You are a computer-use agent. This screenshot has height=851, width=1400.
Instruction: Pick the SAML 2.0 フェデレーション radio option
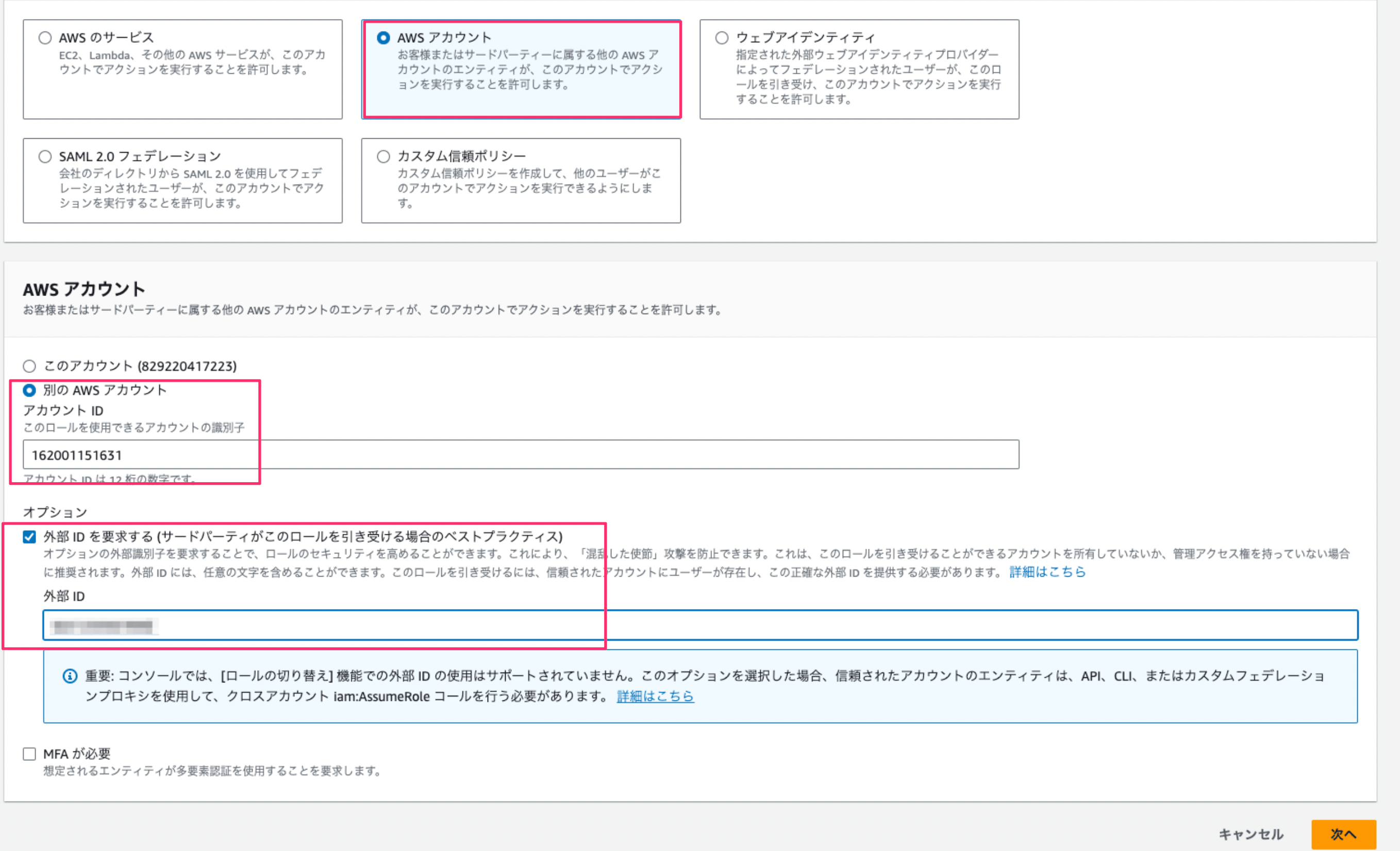coord(45,157)
